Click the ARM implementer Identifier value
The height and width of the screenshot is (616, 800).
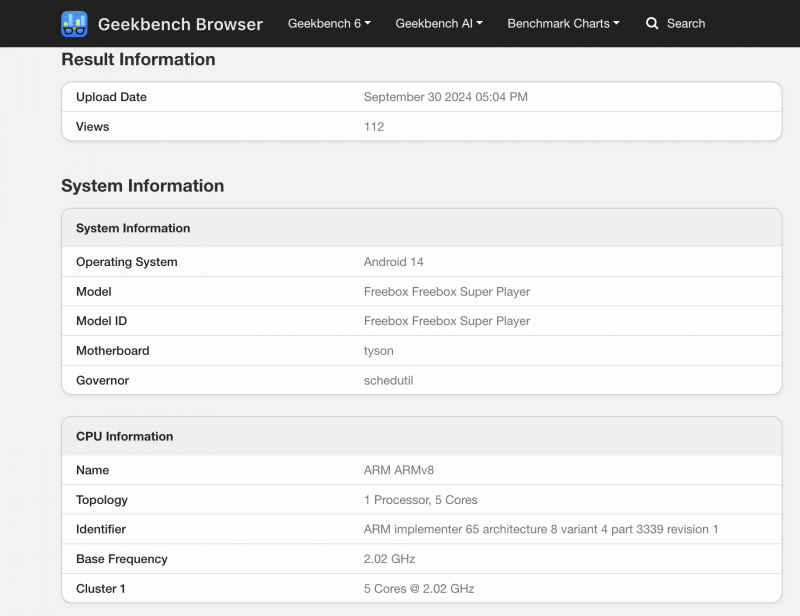pyautogui.click(x=540, y=529)
